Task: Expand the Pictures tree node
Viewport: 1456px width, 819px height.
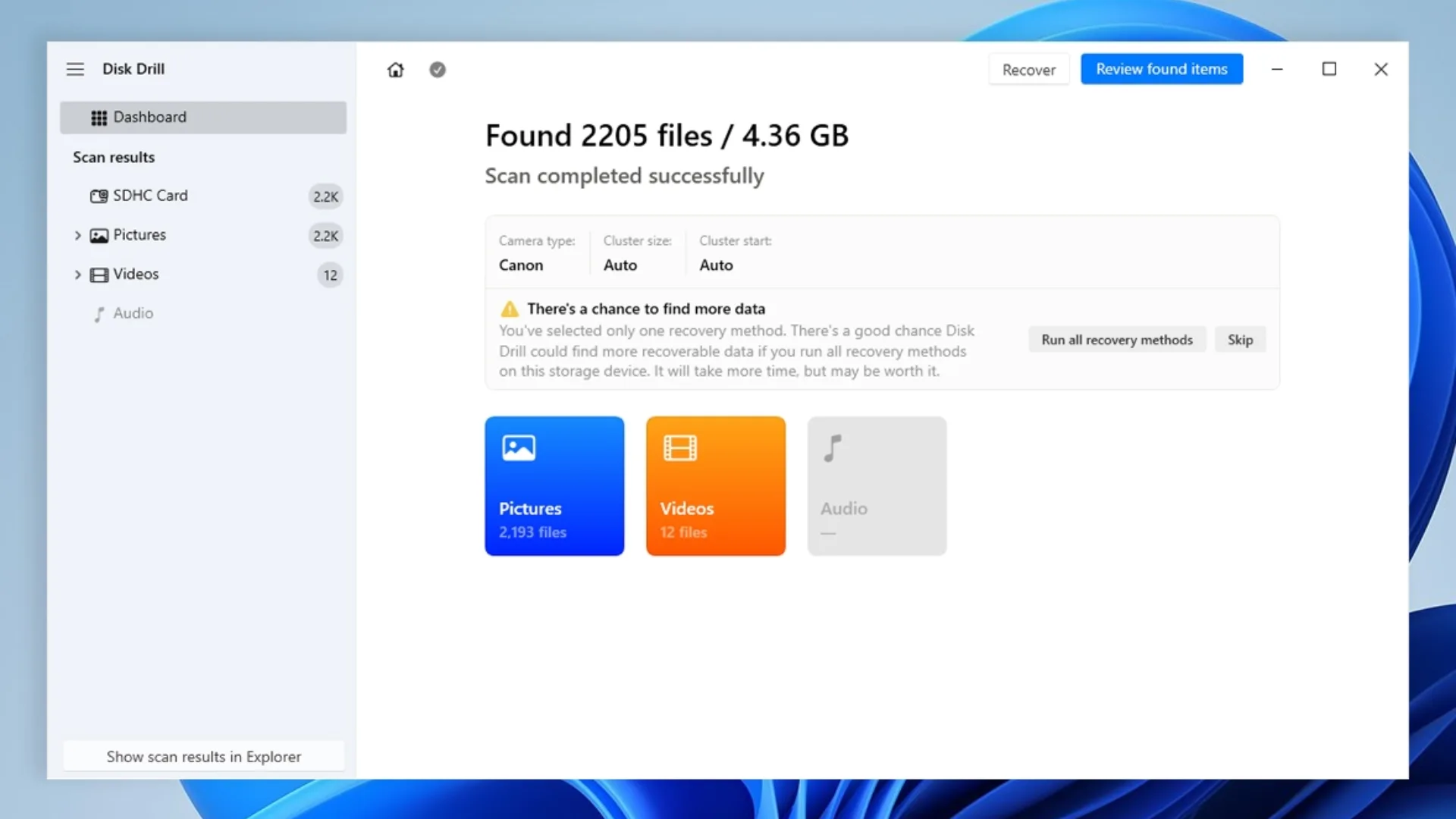Action: point(77,235)
